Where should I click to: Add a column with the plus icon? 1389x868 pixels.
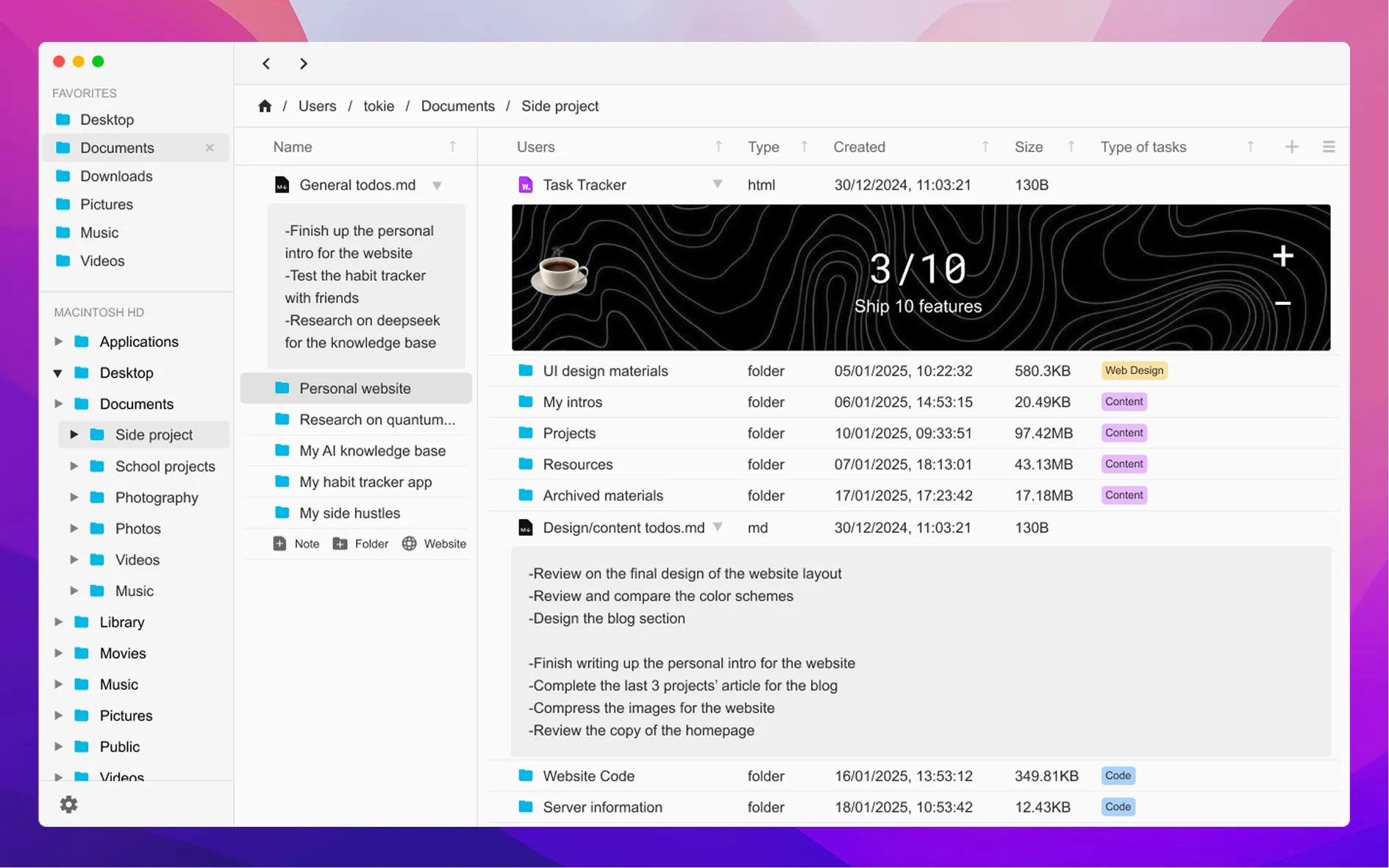1291,147
